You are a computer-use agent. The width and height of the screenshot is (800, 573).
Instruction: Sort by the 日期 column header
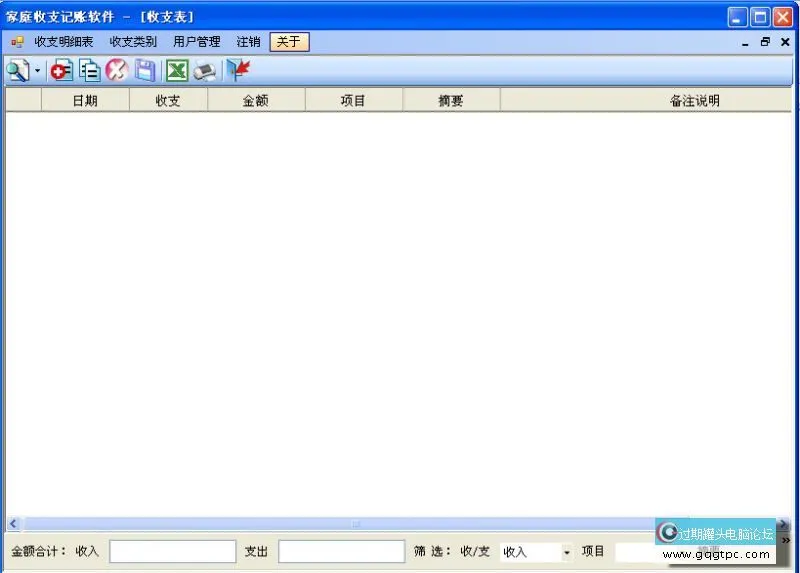point(85,100)
